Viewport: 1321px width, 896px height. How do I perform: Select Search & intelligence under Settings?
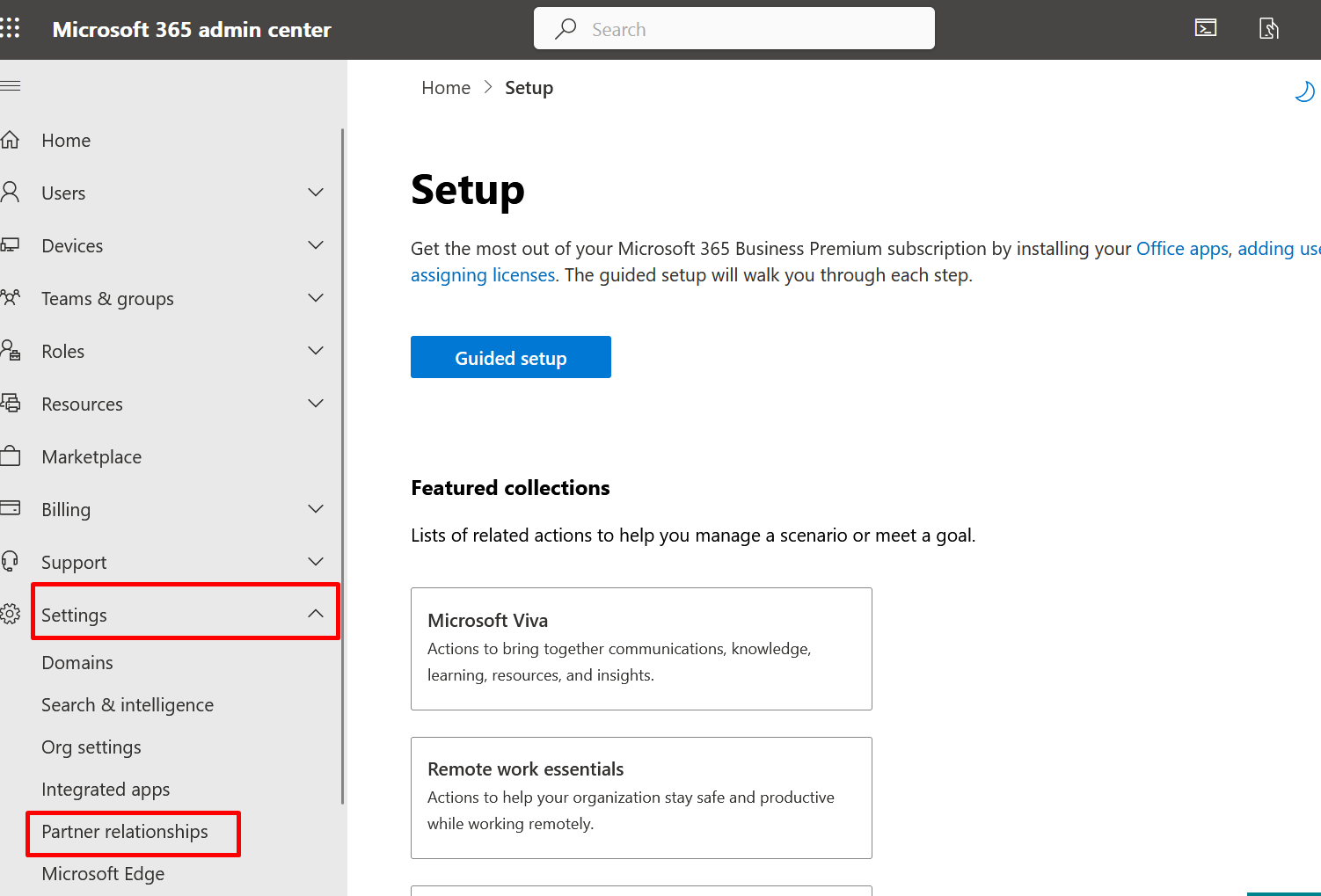coord(128,704)
